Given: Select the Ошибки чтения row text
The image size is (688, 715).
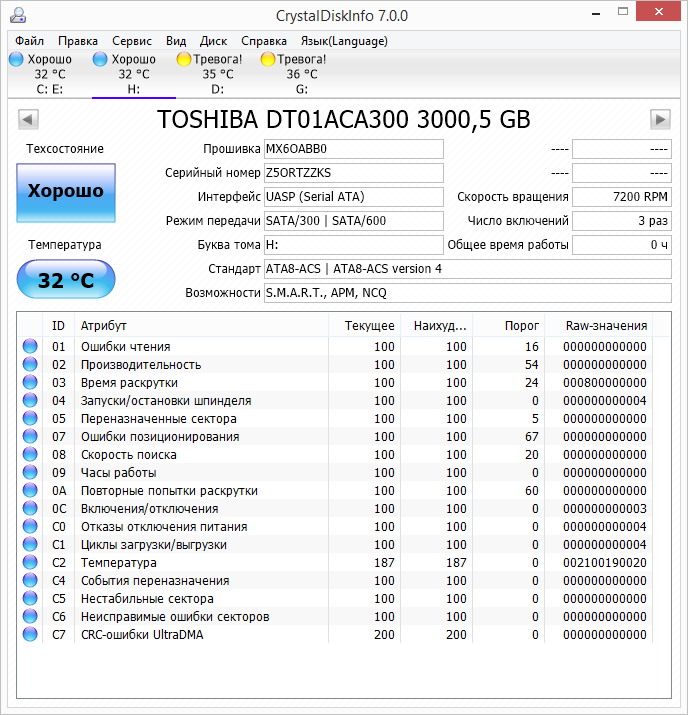Looking at the screenshot, I should pos(125,347).
